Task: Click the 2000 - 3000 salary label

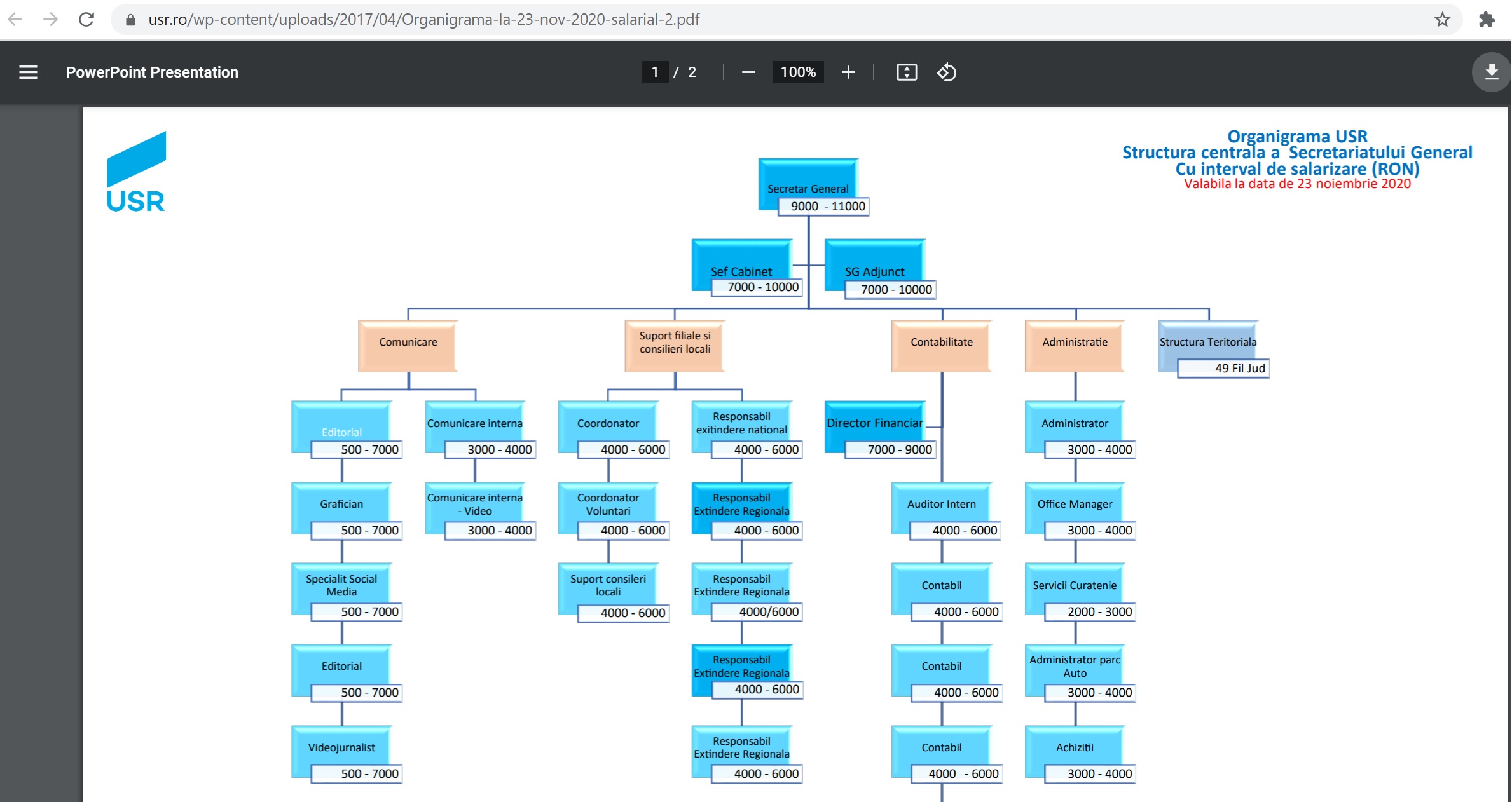Action: point(1090,612)
